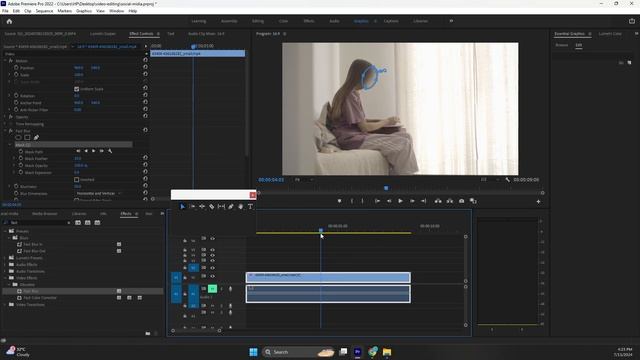The height and width of the screenshot is (360, 640).
Task: Open Program monitor settings wrench
Action: pyautogui.click(x=507, y=180)
